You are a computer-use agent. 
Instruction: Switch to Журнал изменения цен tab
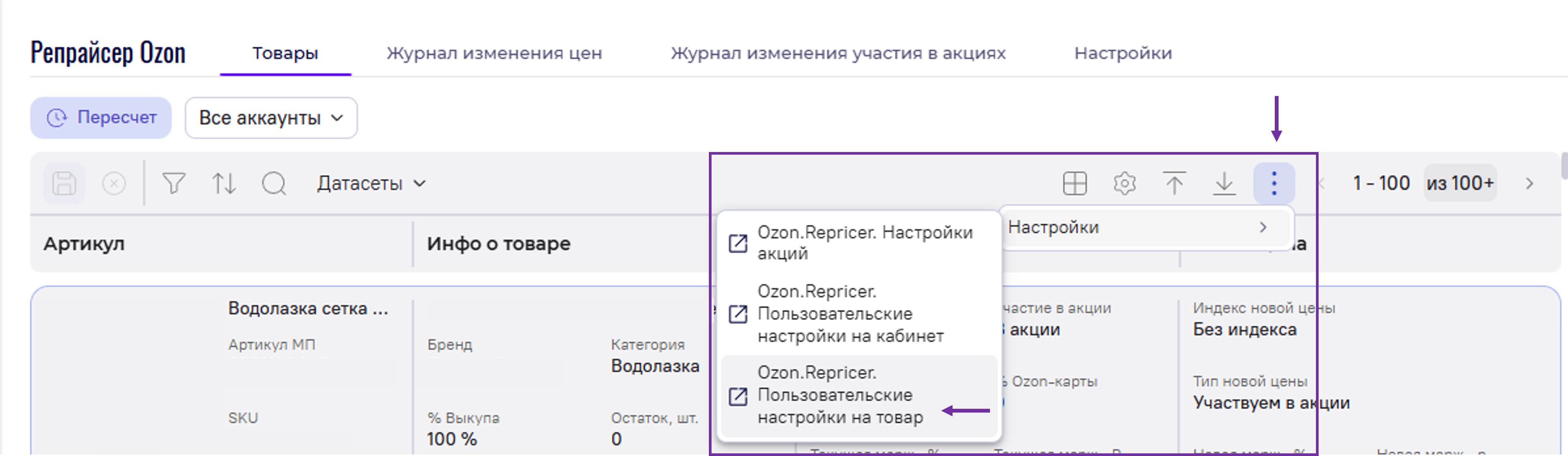(494, 53)
